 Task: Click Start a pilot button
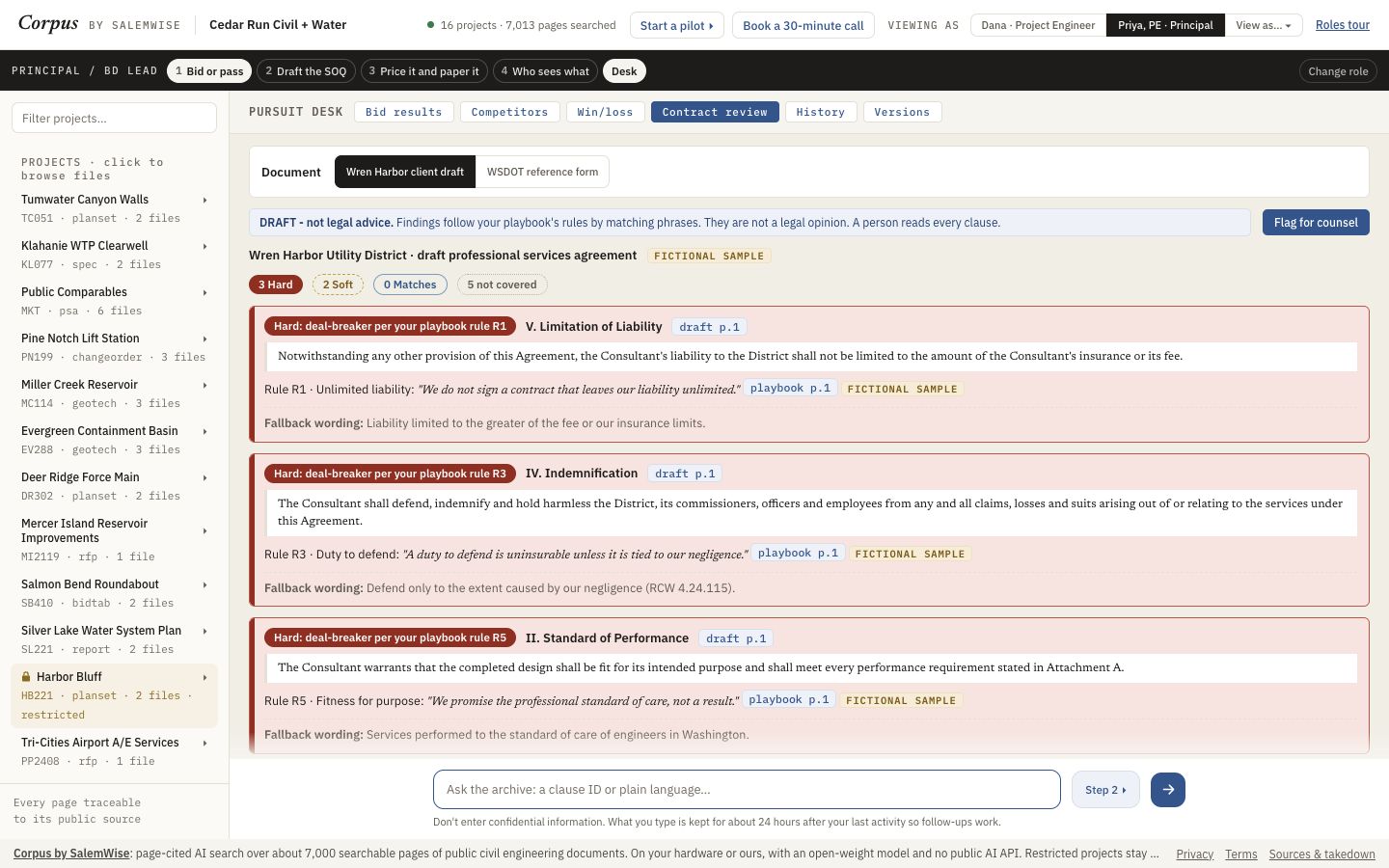pyautogui.click(x=676, y=25)
